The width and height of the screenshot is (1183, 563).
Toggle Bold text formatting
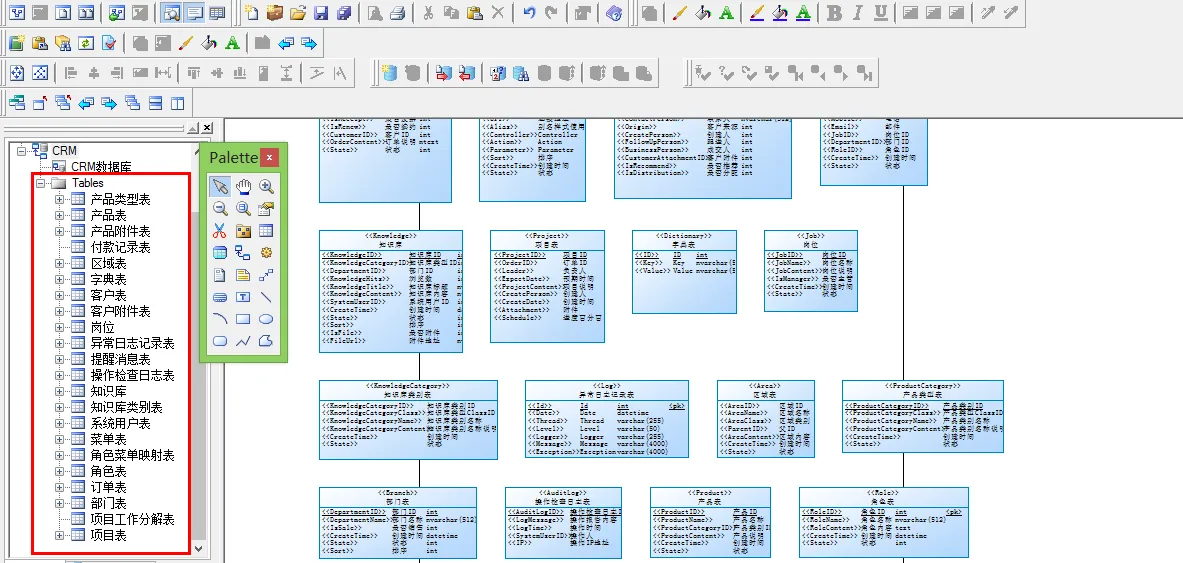tap(834, 13)
